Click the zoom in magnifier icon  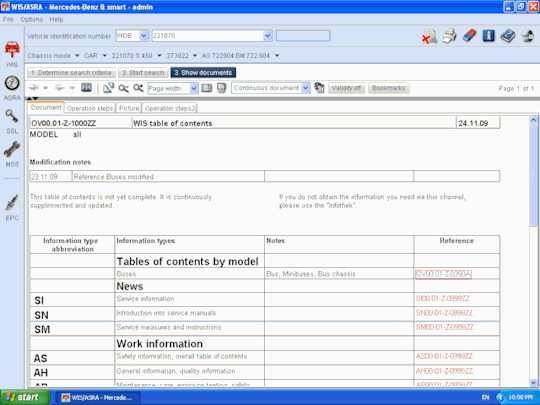click(x=138, y=88)
